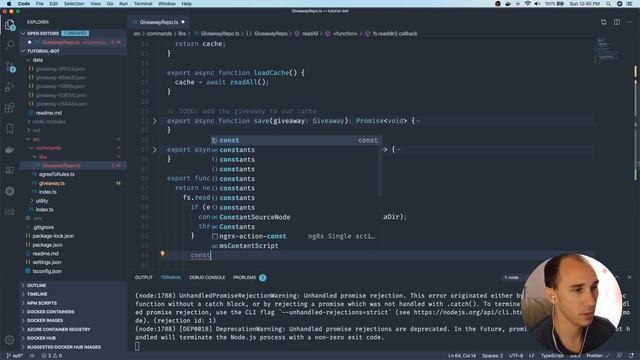
Task: Click the volume icon in menu bar
Action: point(537,4)
